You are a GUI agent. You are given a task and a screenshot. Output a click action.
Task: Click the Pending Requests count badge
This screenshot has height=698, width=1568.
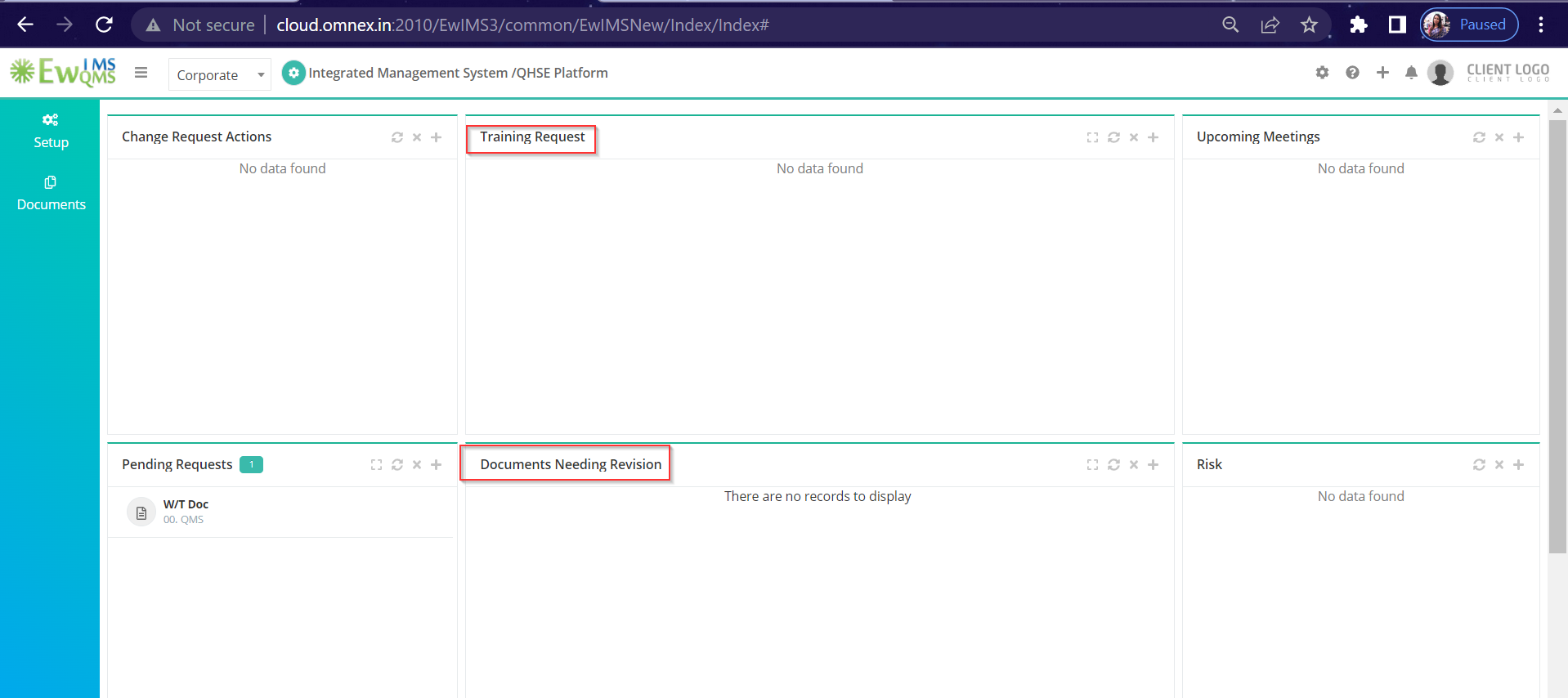251,464
